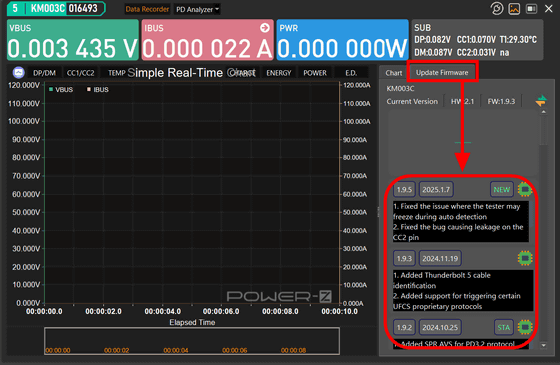This screenshot has height=365, width=560.
Task: Click the chip icon for firmware 1.9.5
Action: [x=525, y=189]
